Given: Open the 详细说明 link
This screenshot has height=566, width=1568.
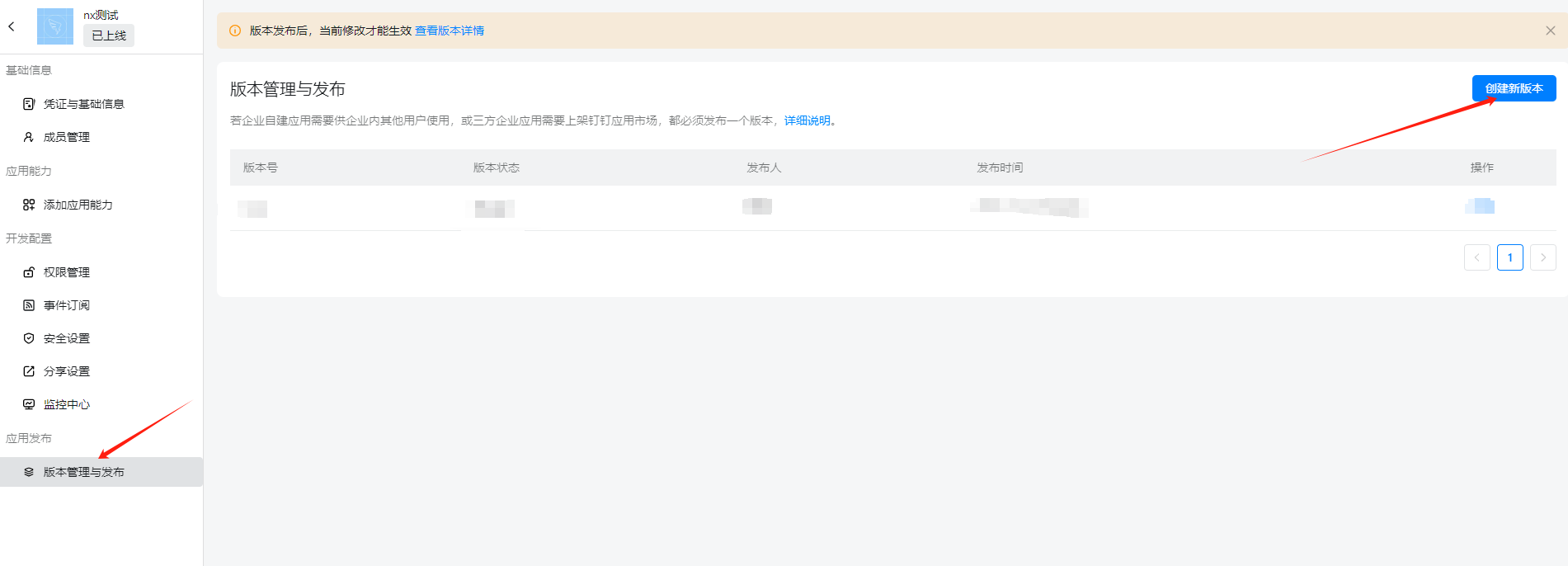Looking at the screenshot, I should click(x=807, y=120).
